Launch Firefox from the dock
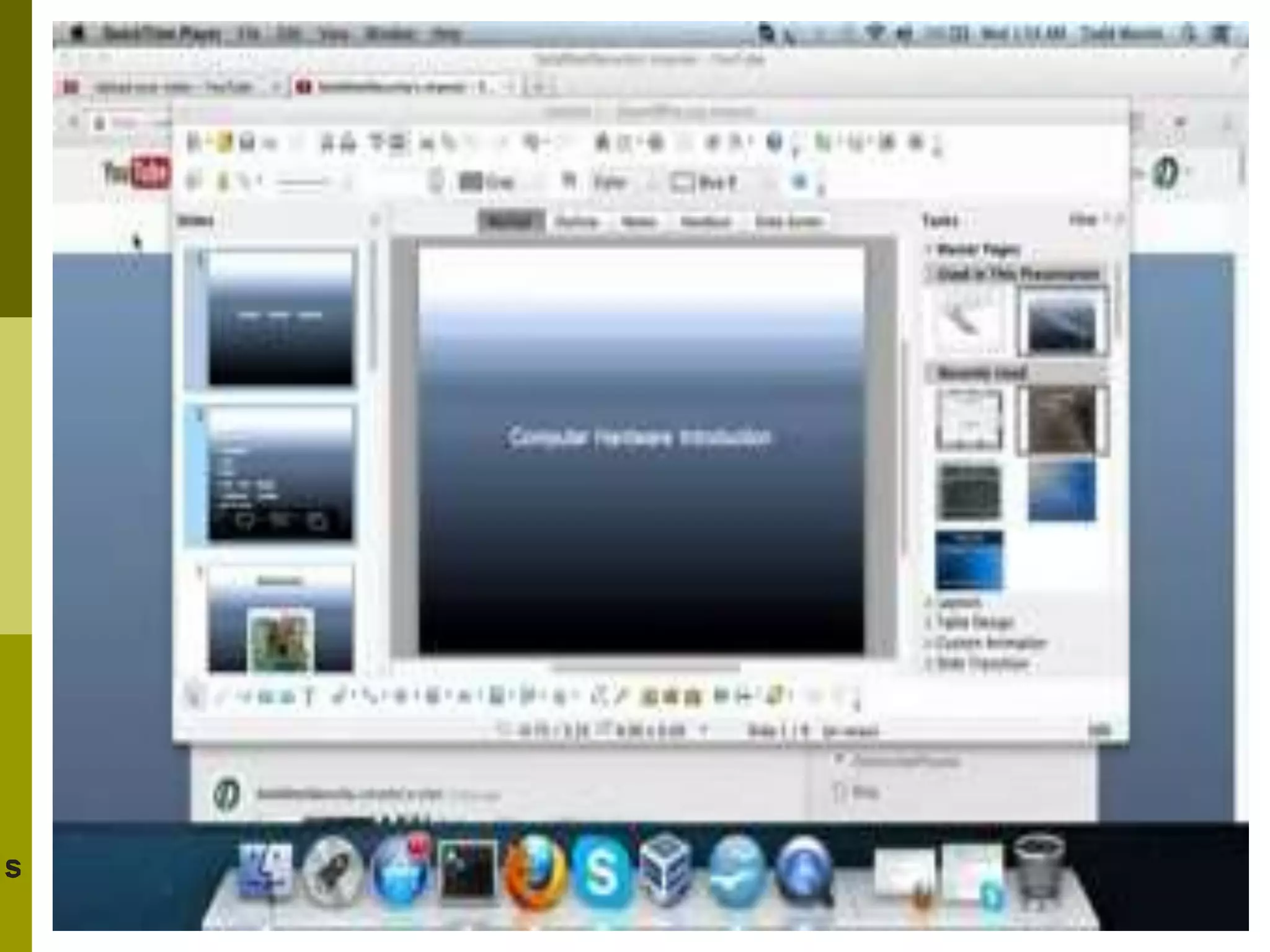The width and height of the screenshot is (1270, 952). pyautogui.click(x=535, y=871)
